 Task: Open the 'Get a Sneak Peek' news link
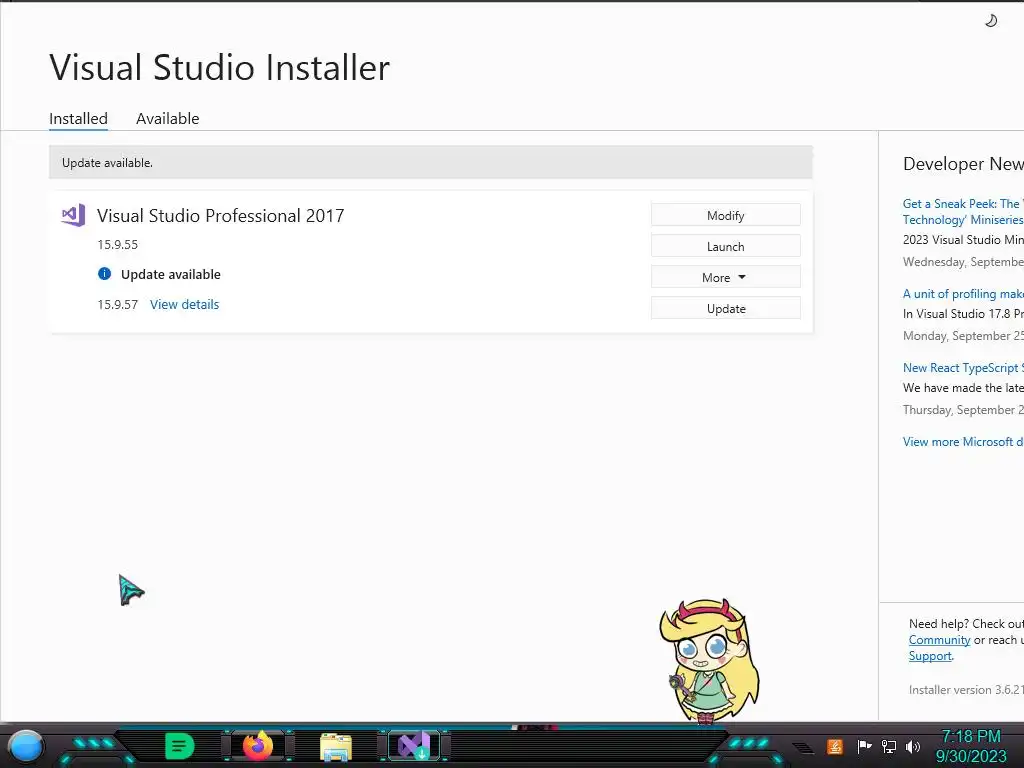(963, 212)
